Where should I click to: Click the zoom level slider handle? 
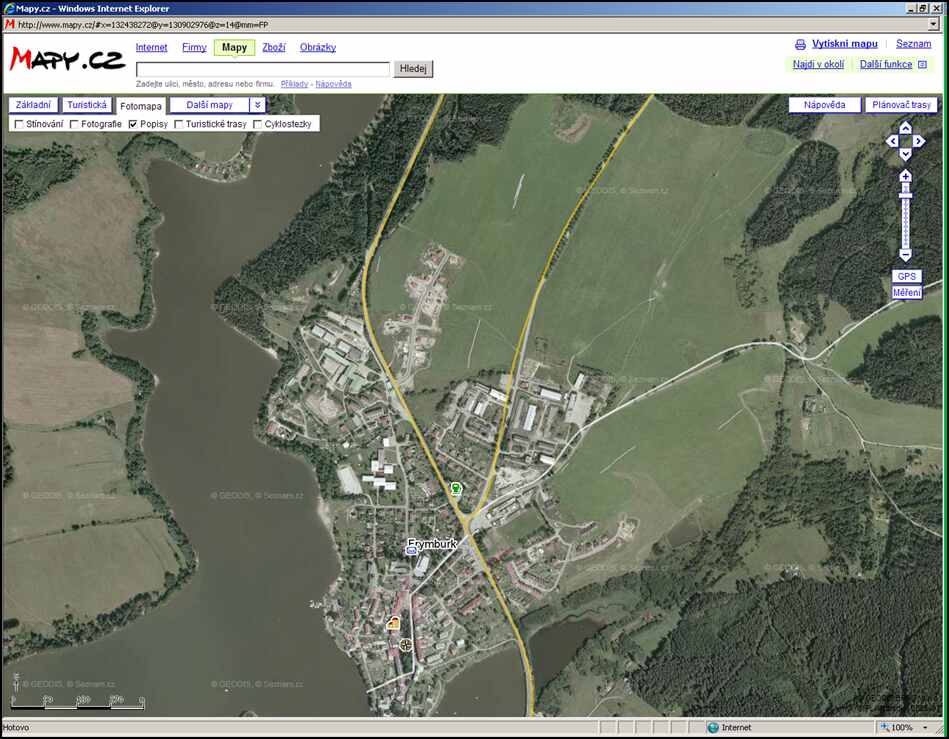(905, 194)
